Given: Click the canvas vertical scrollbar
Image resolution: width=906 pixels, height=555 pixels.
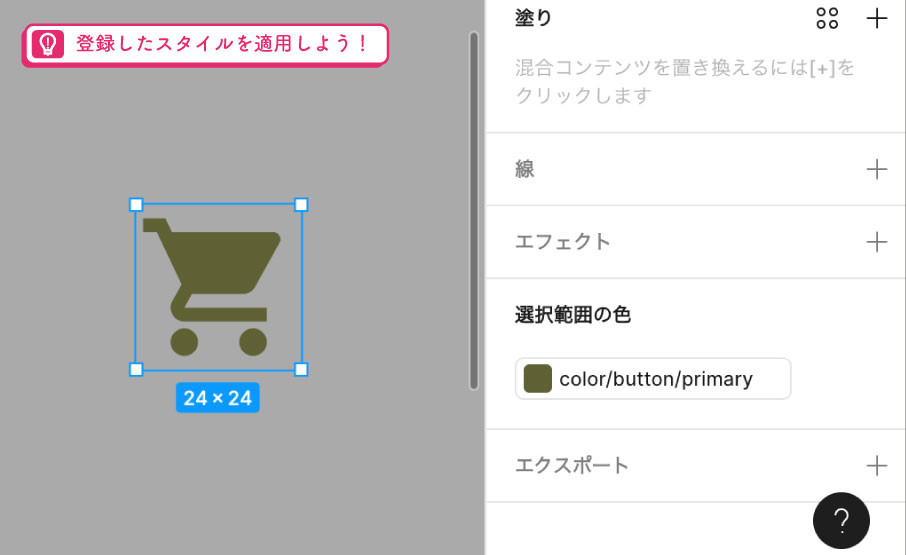Looking at the screenshot, I should click(x=474, y=210).
